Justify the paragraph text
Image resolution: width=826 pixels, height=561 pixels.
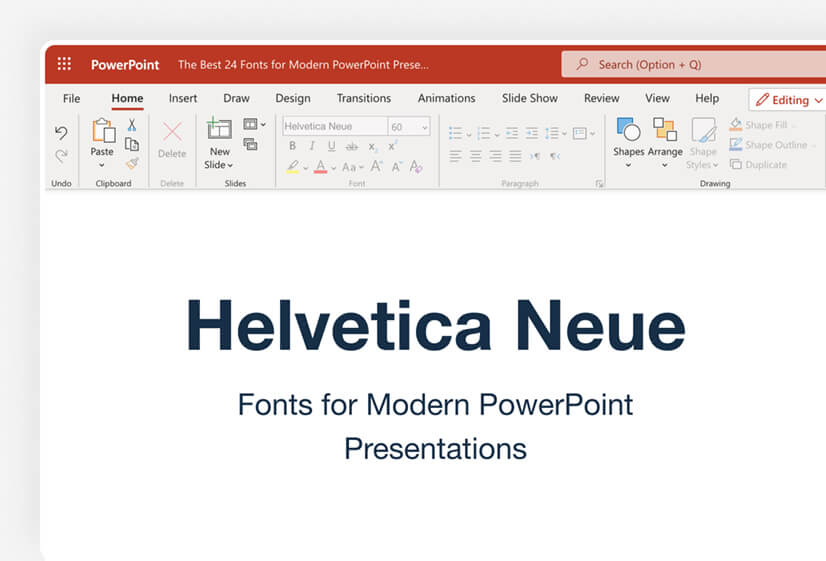[x=515, y=156]
